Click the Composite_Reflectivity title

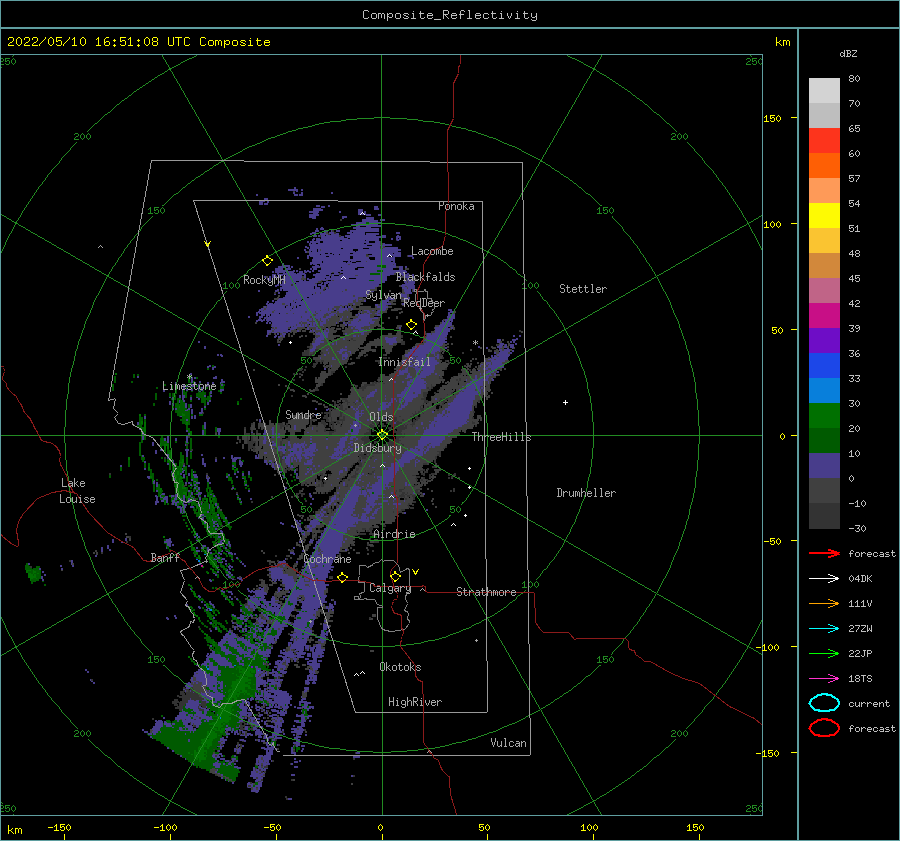point(449,15)
